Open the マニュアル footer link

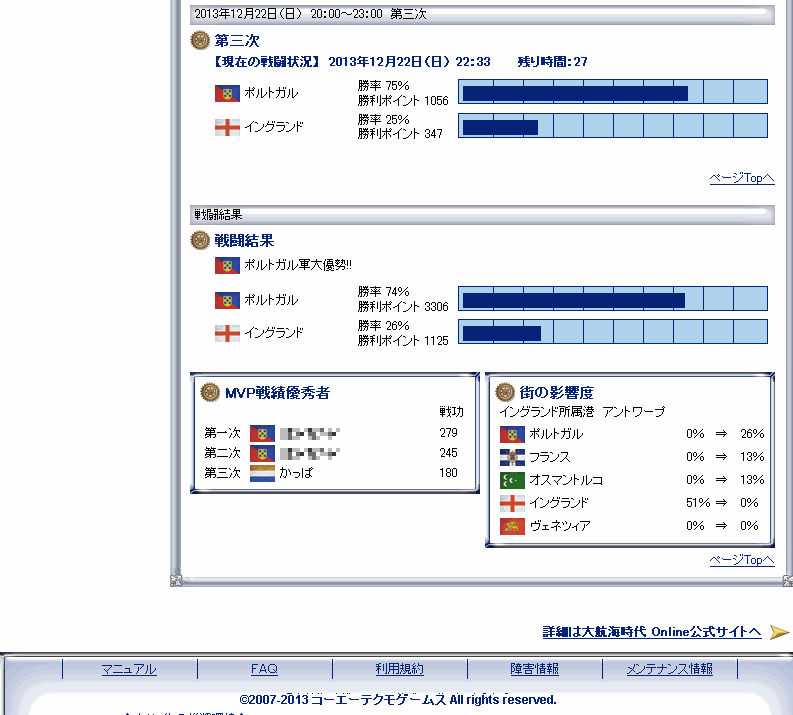(x=129, y=669)
